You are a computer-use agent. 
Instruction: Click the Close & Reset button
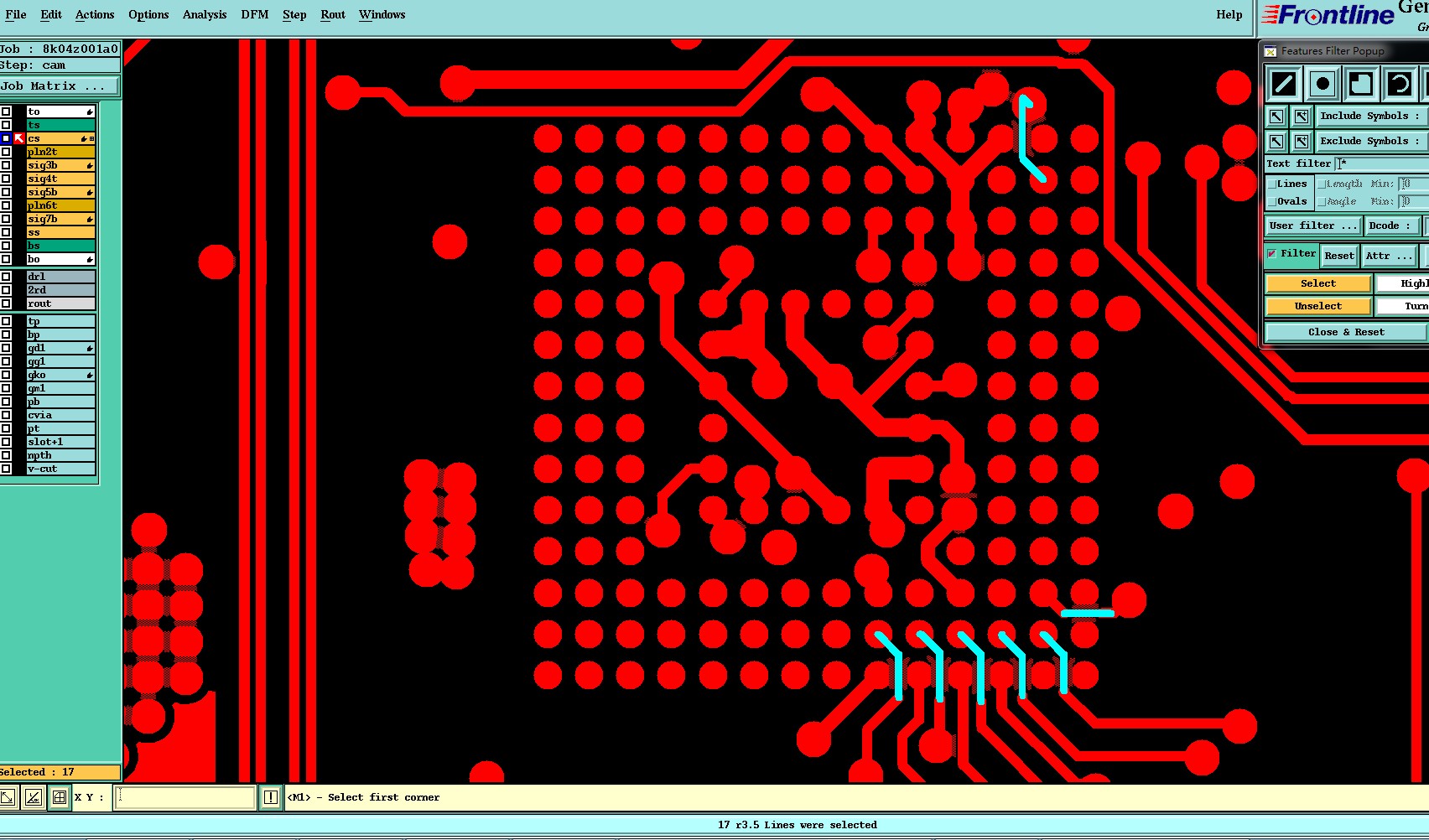pos(1346,333)
